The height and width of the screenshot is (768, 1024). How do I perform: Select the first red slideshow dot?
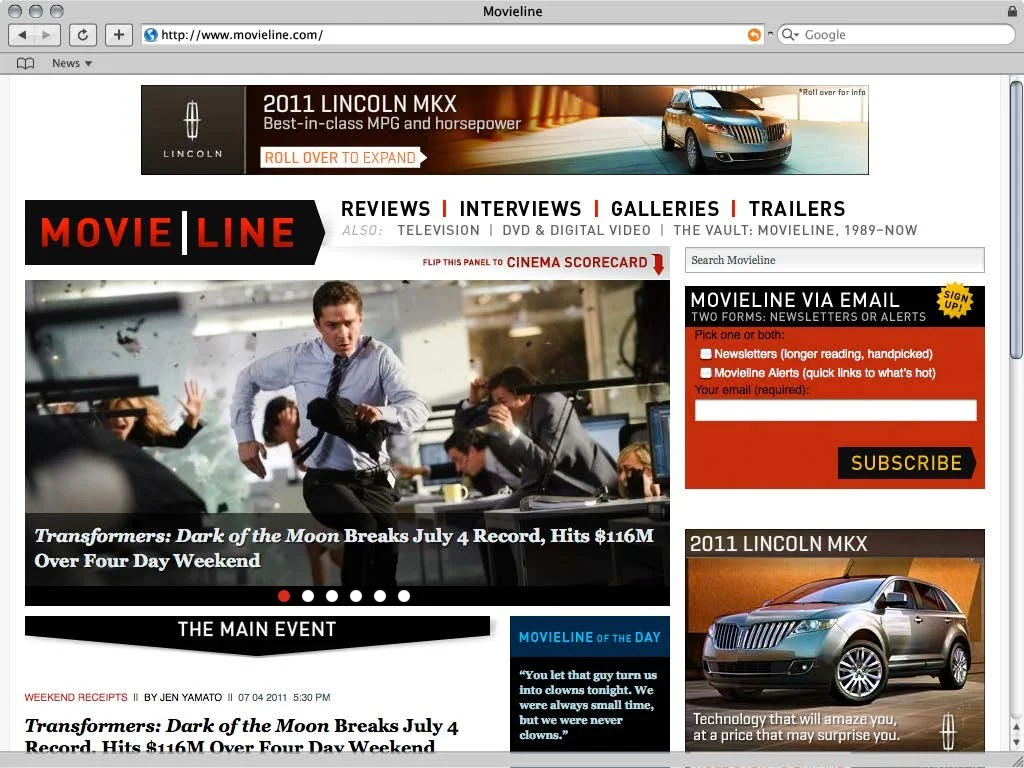click(283, 596)
